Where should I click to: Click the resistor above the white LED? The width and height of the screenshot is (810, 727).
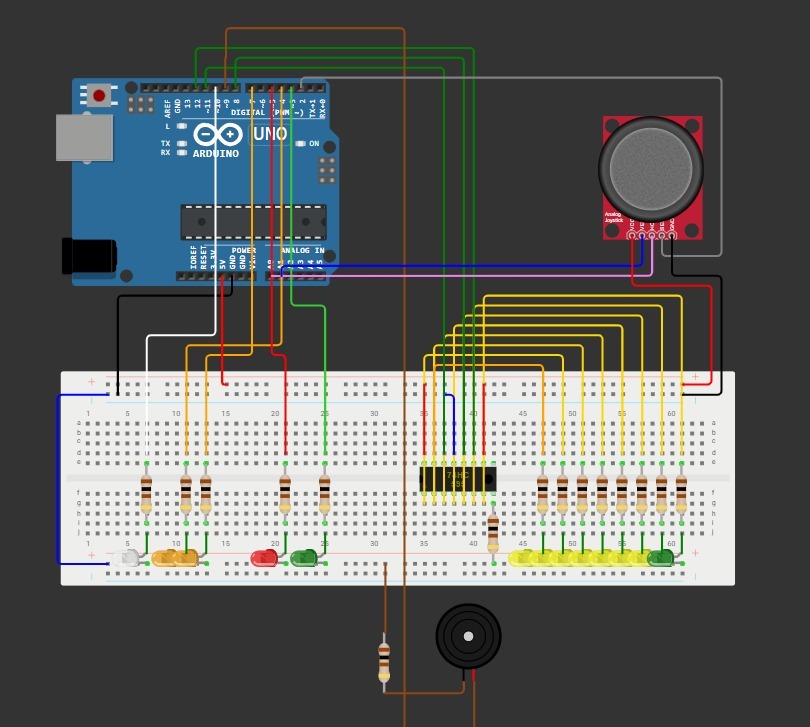147,494
